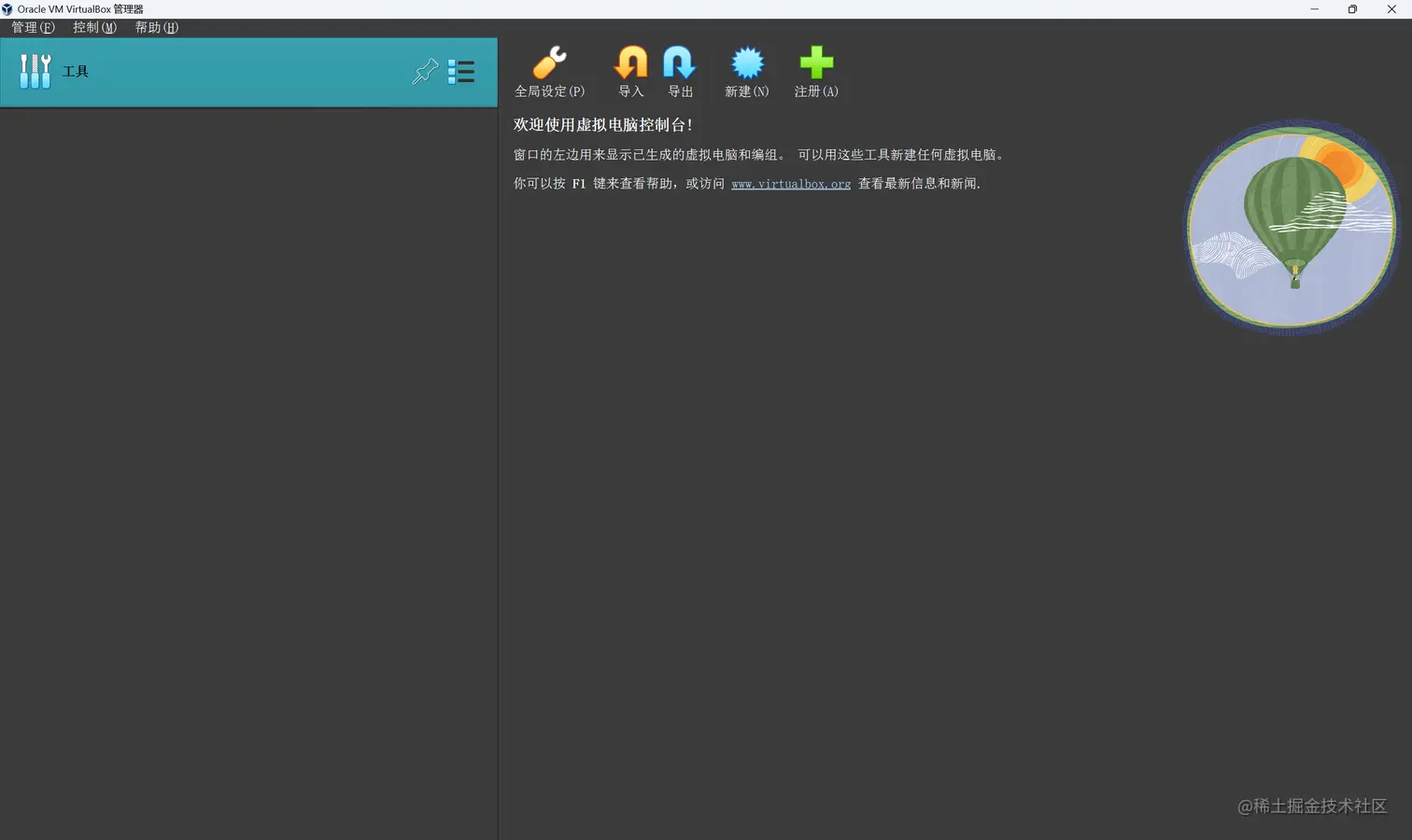This screenshot has height=840, width=1412.
Task: Click the 导入 import appliance icon
Action: pyautogui.click(x=631, y=63)
